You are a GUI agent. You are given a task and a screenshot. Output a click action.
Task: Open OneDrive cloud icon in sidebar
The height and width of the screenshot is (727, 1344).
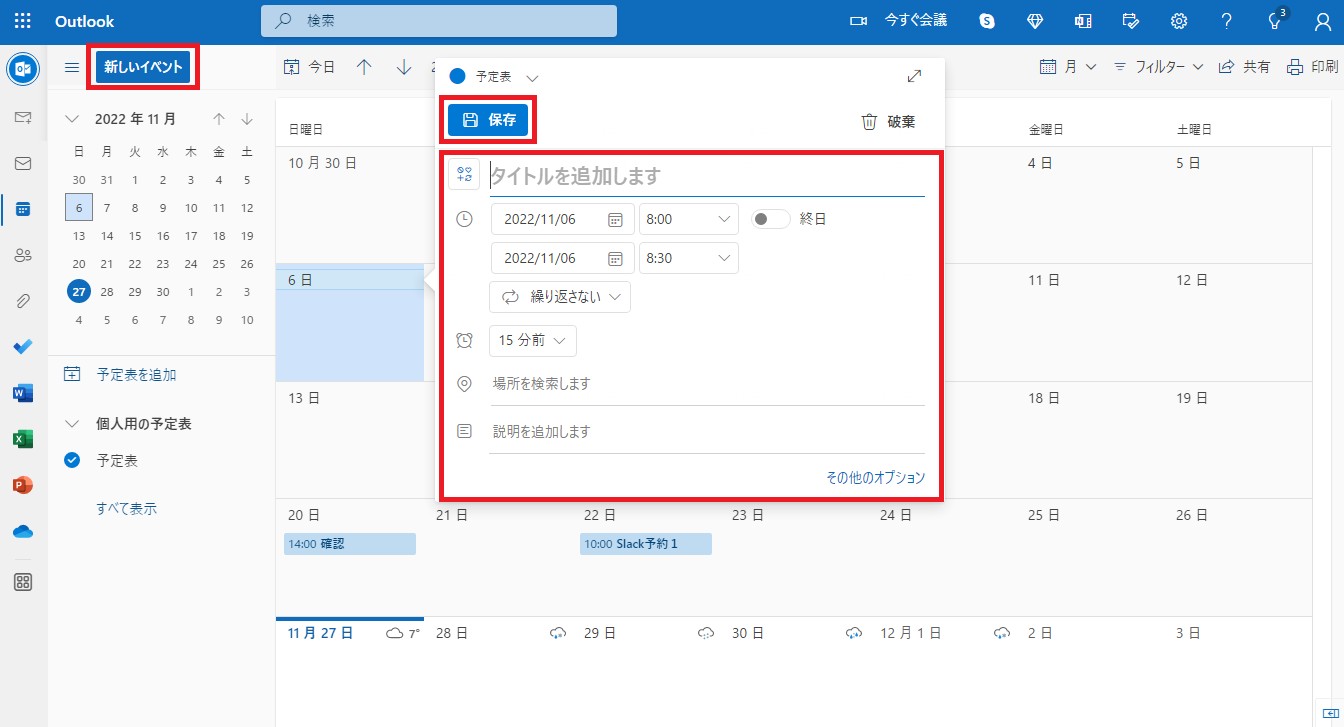[x=23, y=531]
